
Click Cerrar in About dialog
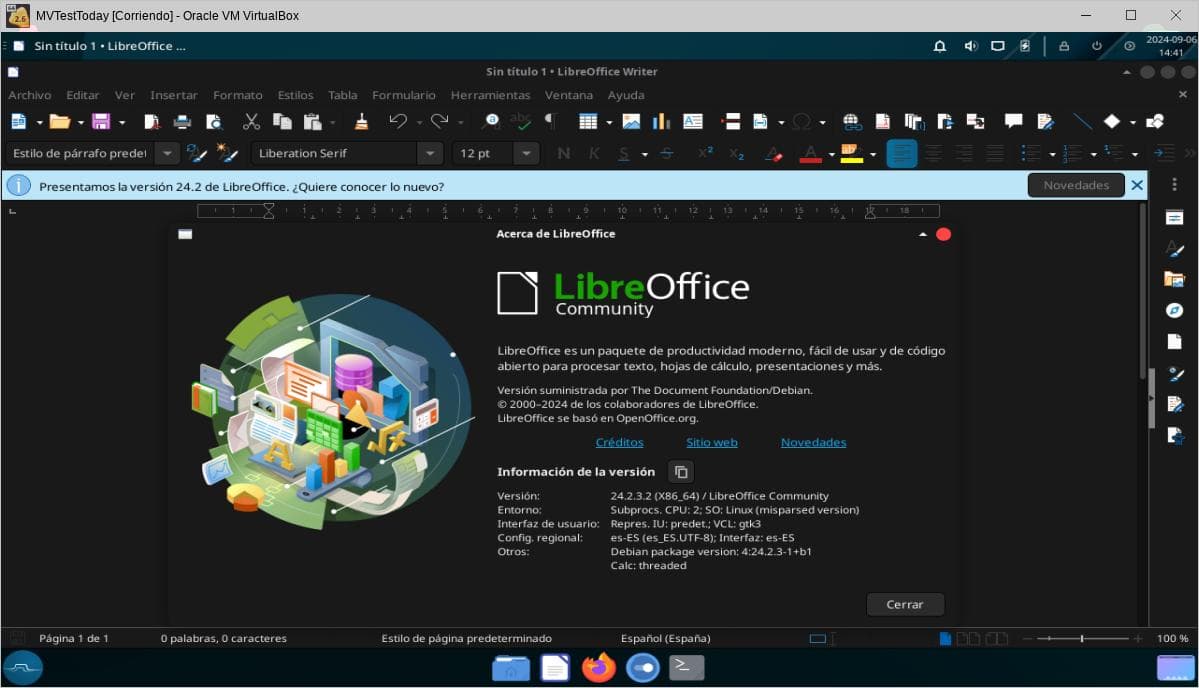(905, 604)
